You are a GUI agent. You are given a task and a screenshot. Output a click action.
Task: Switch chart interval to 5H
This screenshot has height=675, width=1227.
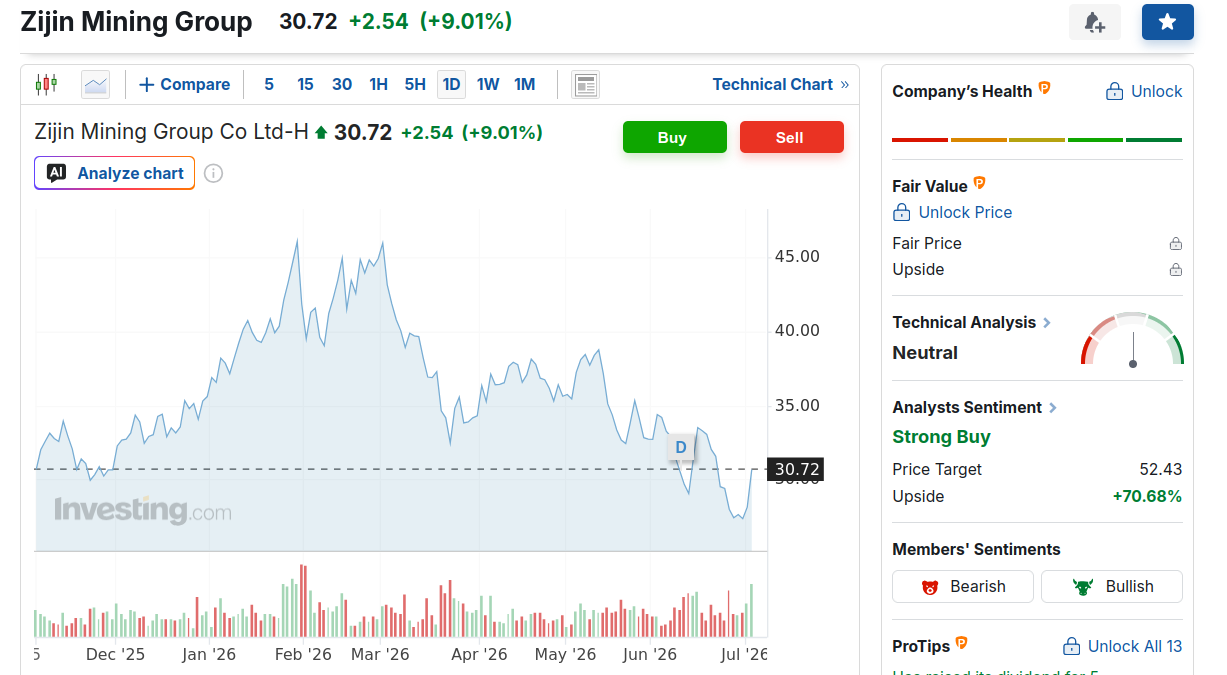tap(415, 85)
